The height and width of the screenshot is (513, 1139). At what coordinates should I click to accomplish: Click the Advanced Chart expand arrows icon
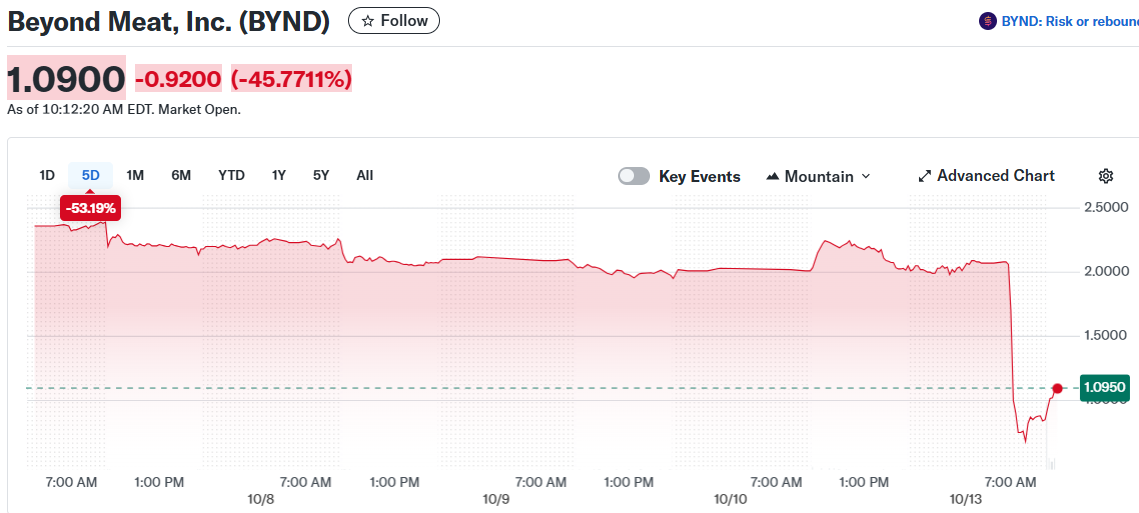point(924,176)
